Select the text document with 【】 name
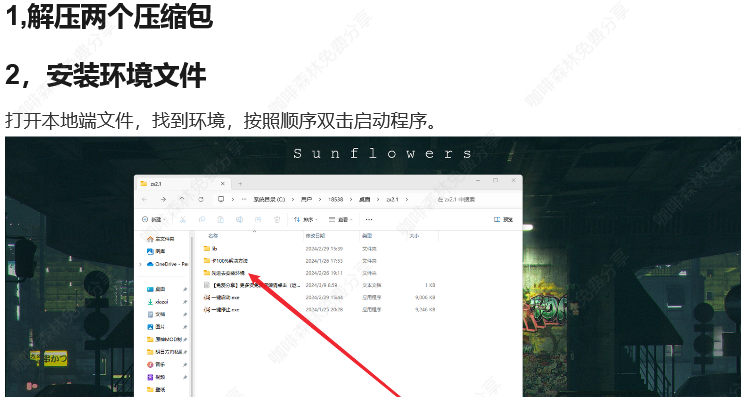Image resolution: width=741 pixels, height=397 pixels. tap(252, 285)
